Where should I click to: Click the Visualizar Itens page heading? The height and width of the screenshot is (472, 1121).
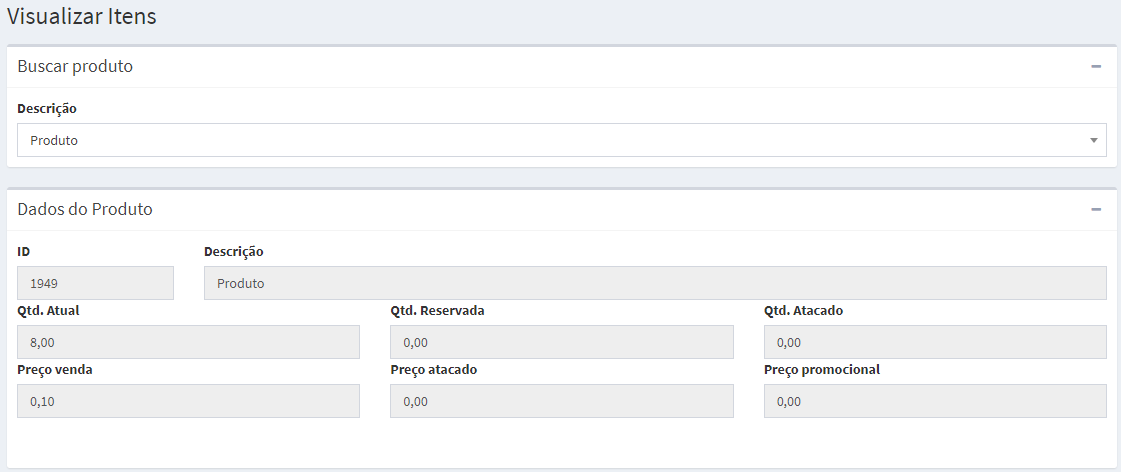click(x=82, y=17)
